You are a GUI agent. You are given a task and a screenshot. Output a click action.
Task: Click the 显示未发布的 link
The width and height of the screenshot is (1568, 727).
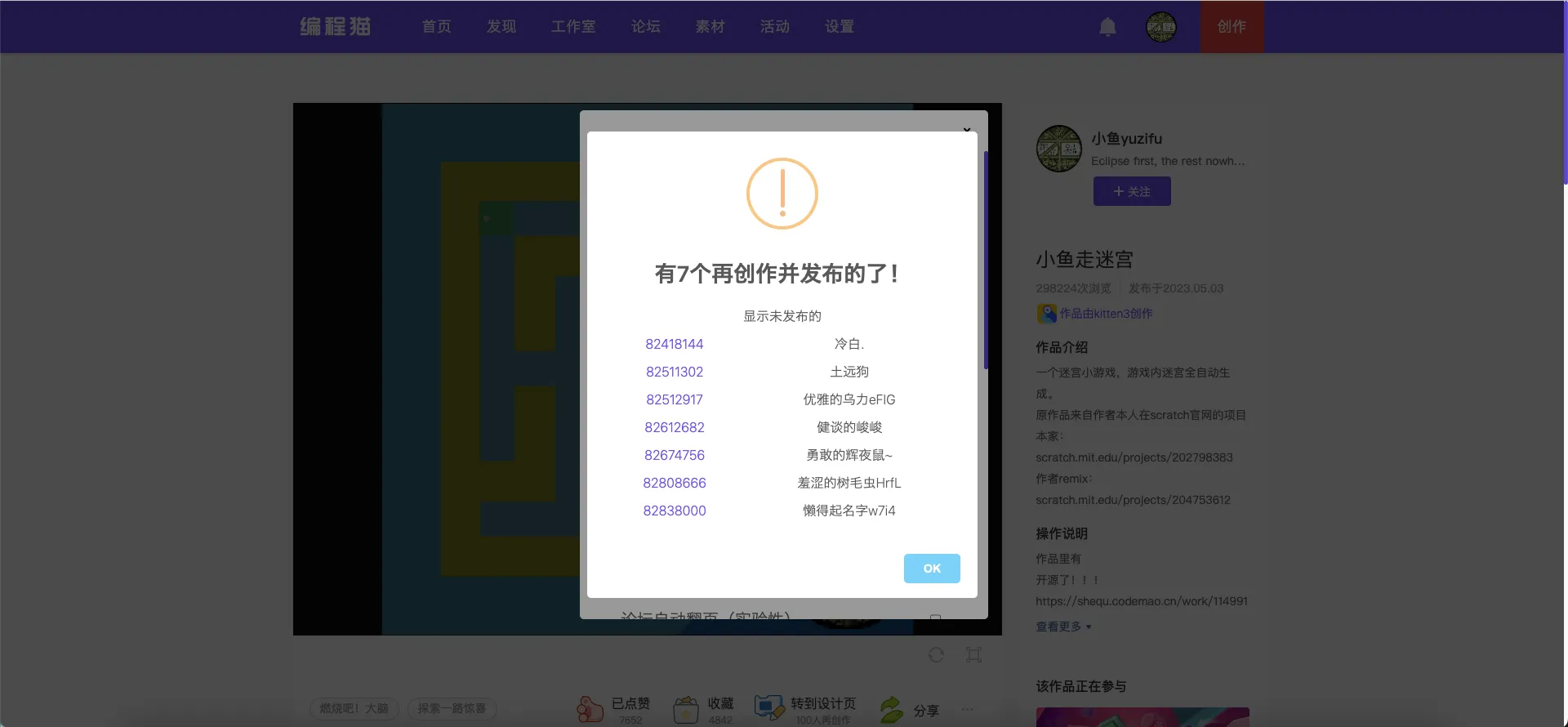click(x=782, y=316)
